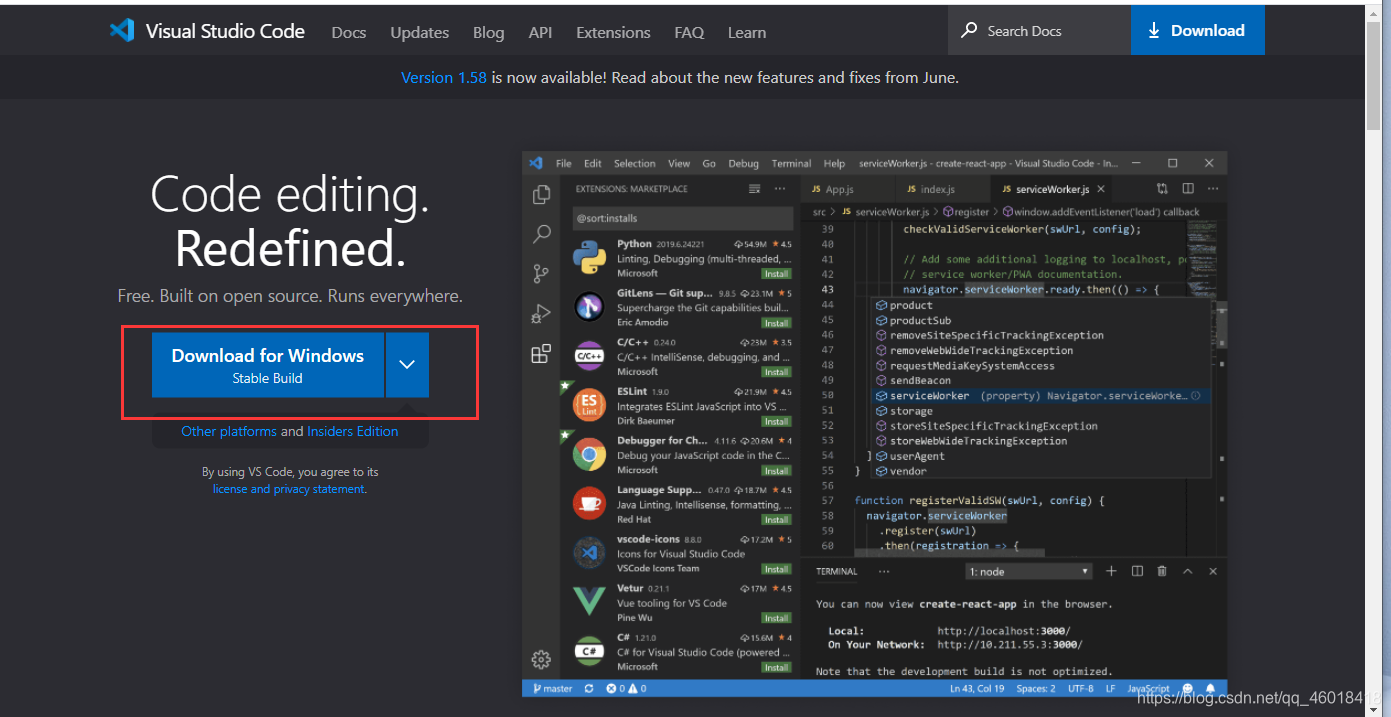Open the editor "..." more actions menu

1213,189
